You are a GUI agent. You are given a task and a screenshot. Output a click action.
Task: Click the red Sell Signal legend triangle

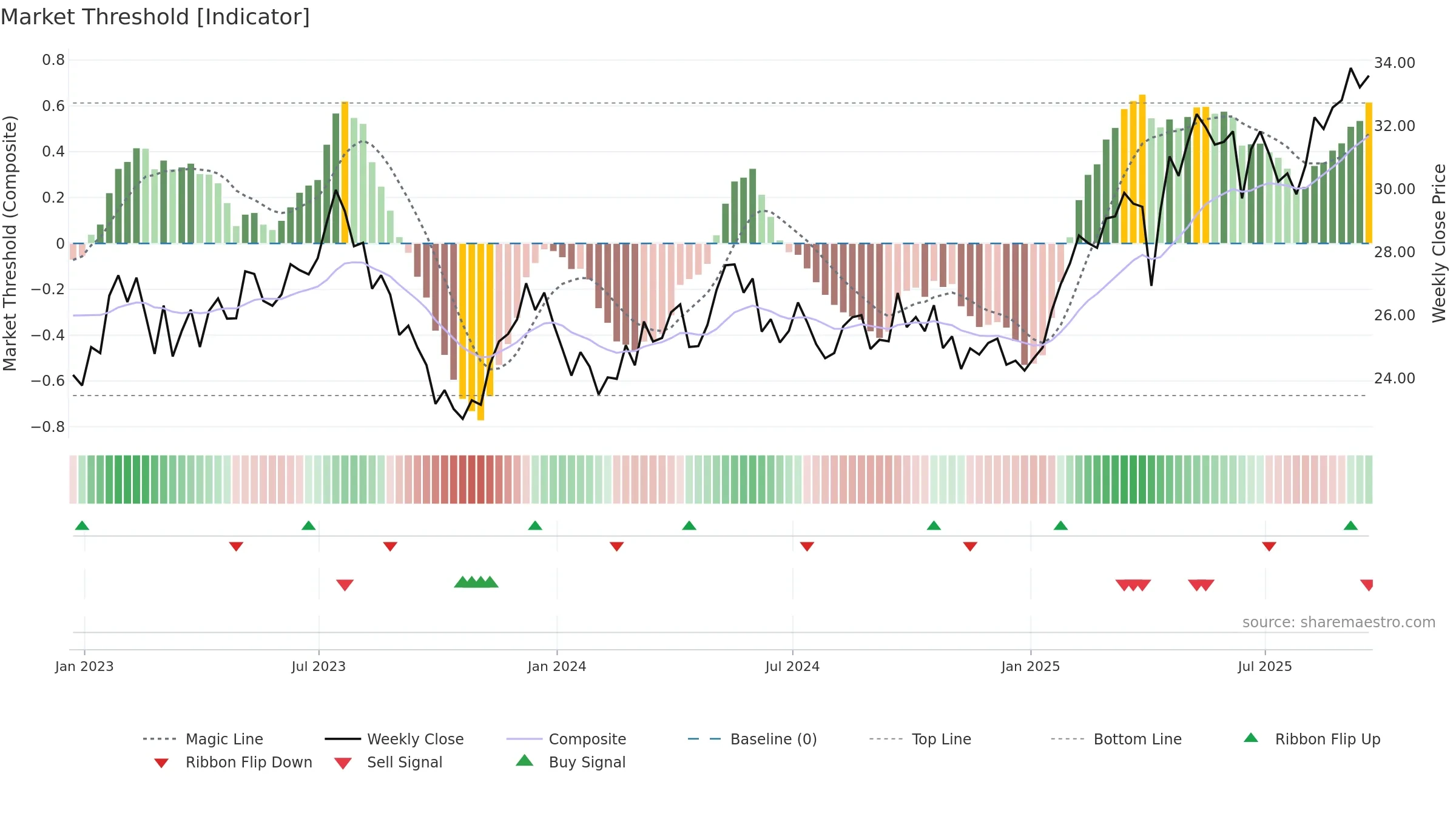pyautogui.click(x=343, y=763)
